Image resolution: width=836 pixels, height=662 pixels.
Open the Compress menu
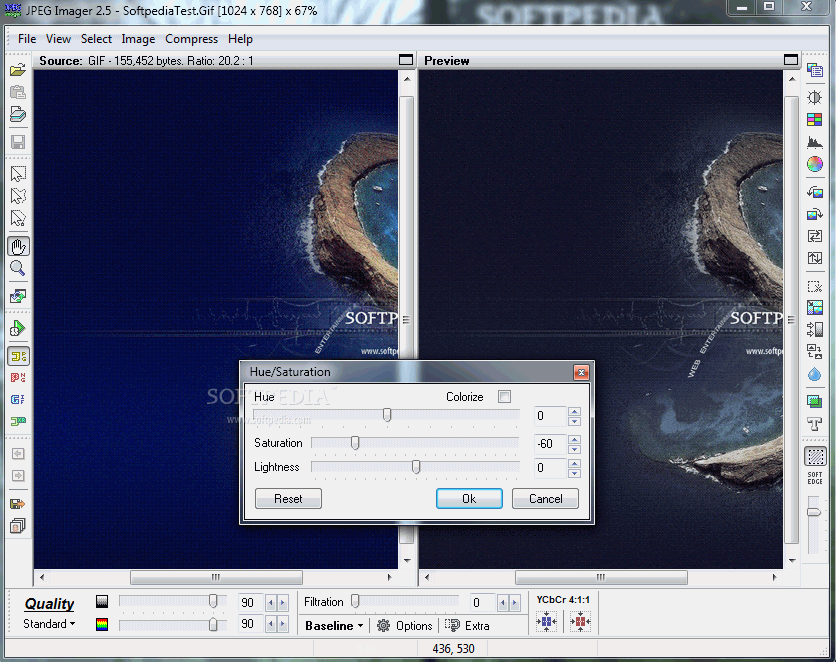[x=191, y=39]
